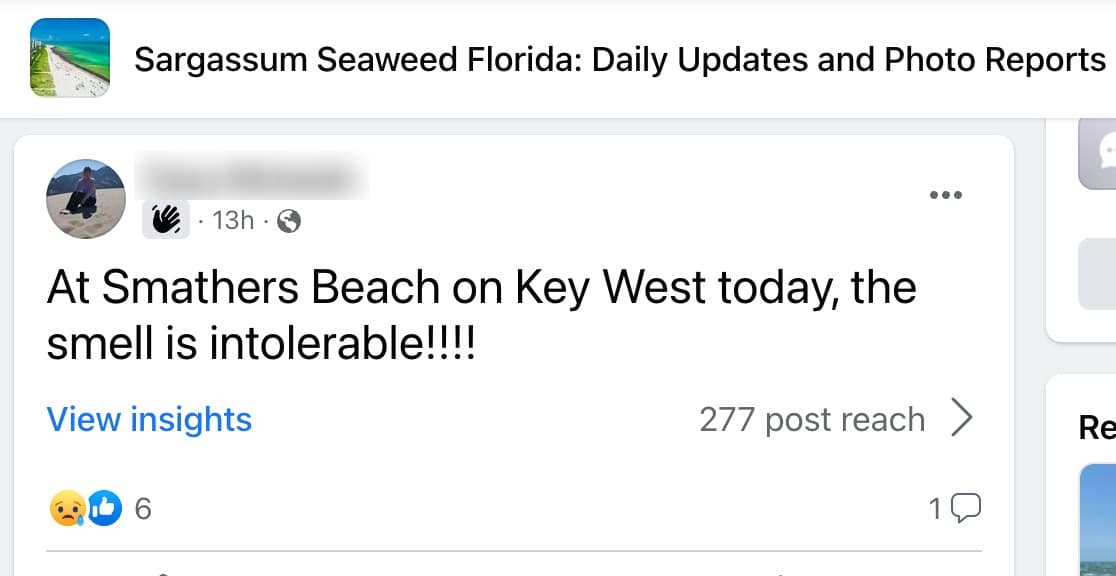Open the post via the 13h timestamp
Image resolution: width=1116 pixels, height=576 pixels.
coord(233,221)
